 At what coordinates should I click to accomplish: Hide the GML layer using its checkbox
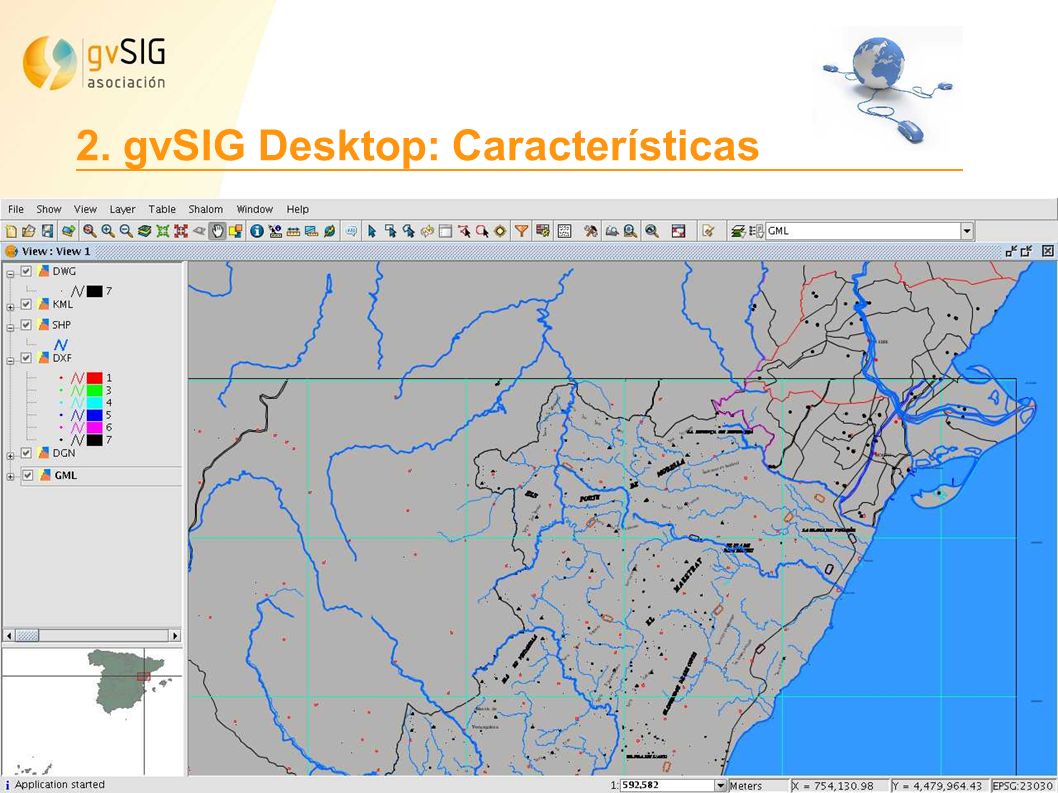28,475
